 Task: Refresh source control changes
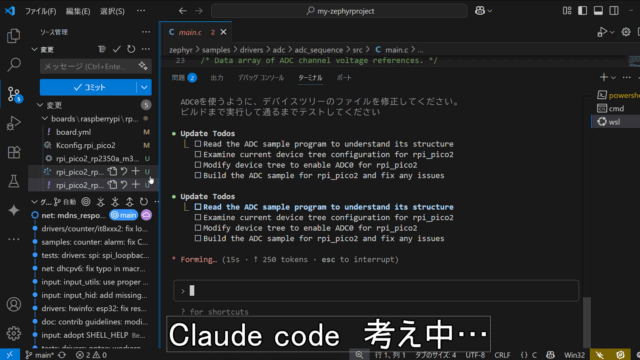pyautogui.click(x=131, y=49)
